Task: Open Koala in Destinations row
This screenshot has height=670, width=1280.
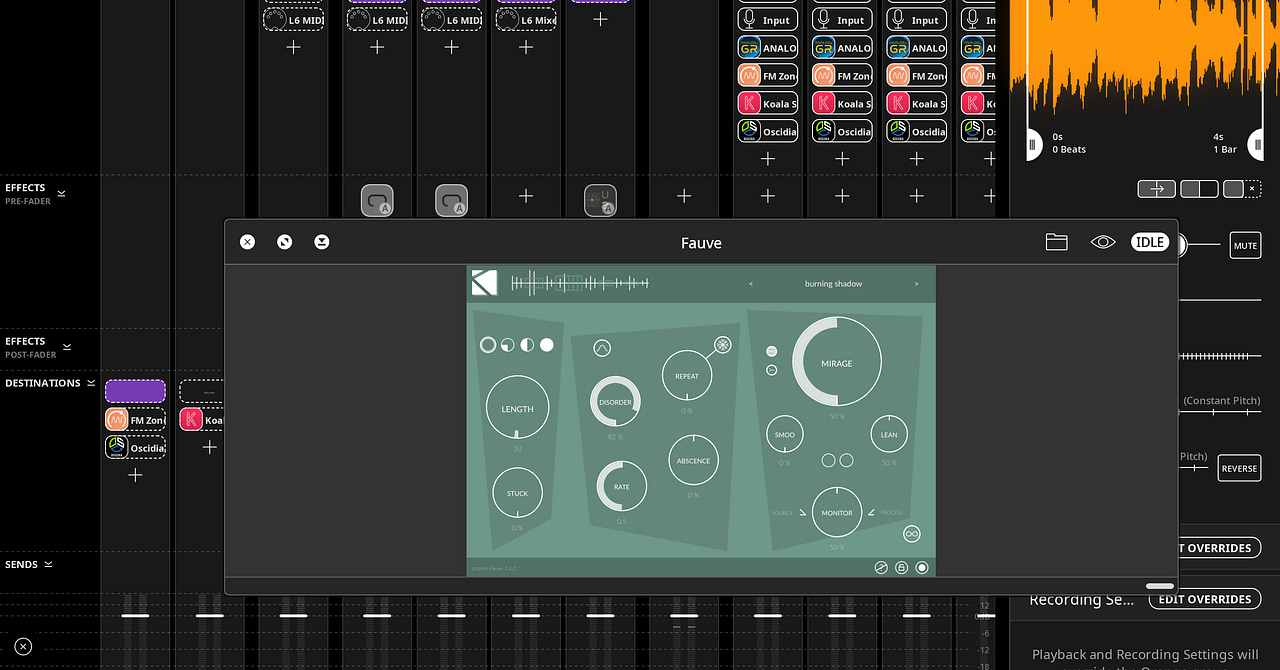Action: tap(201, 420)
